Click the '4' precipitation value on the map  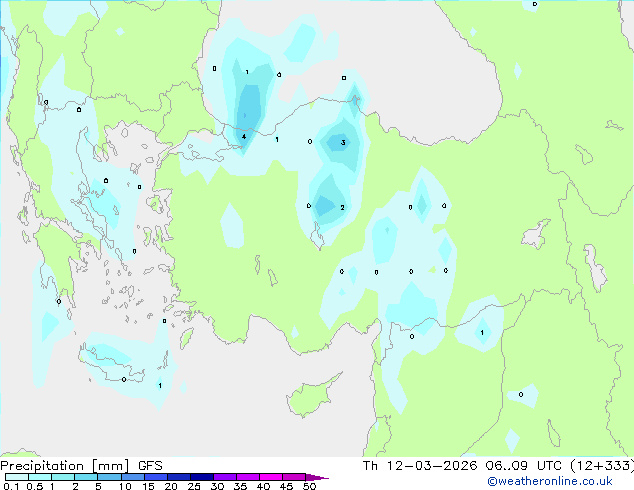tap(244, 137)
